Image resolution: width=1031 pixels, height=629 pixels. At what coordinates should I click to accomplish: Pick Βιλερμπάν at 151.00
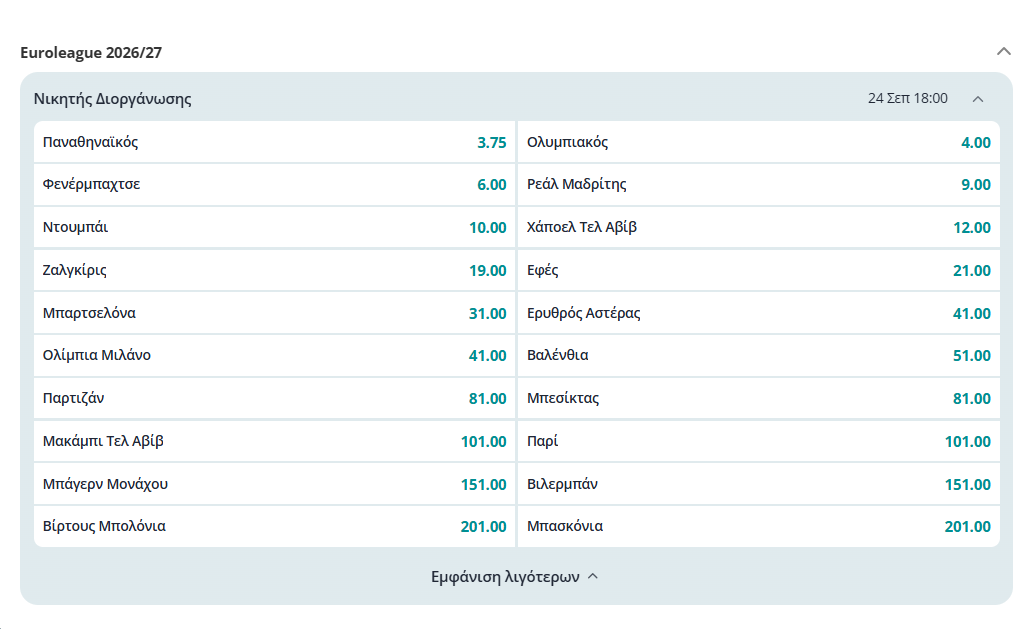759,484
